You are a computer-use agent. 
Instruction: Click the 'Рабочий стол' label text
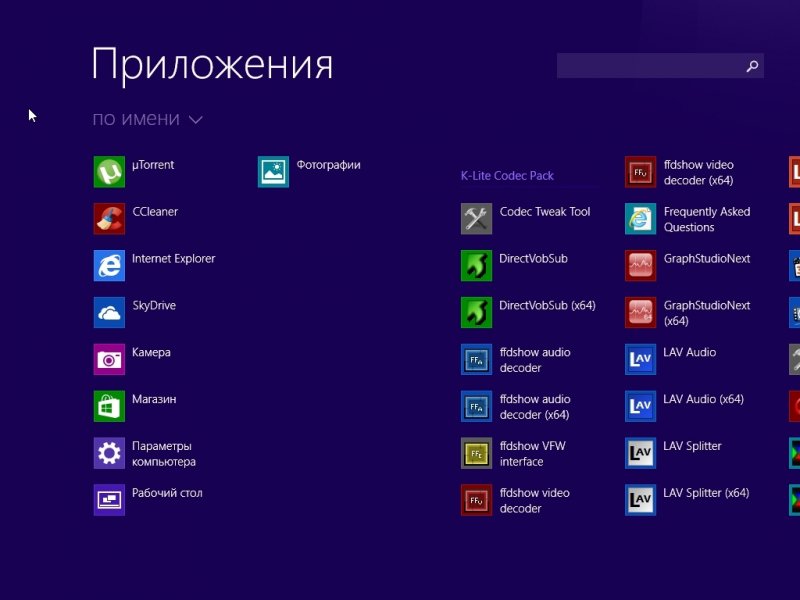click(x=167, y=493)
